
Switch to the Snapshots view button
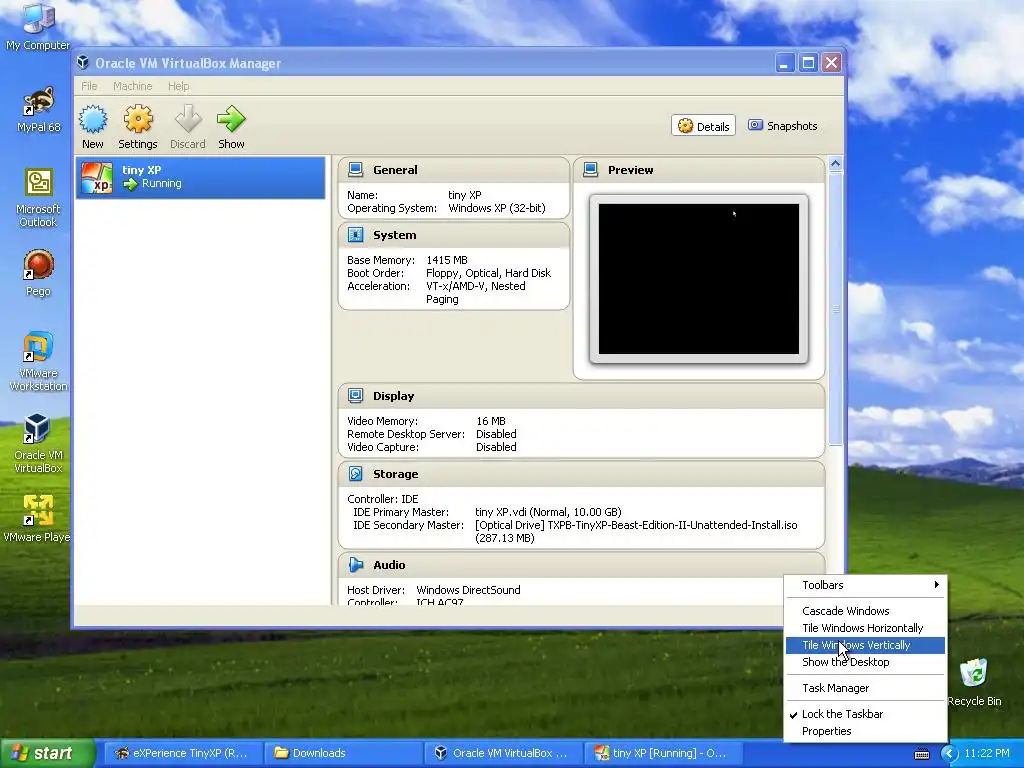[783, 125]
